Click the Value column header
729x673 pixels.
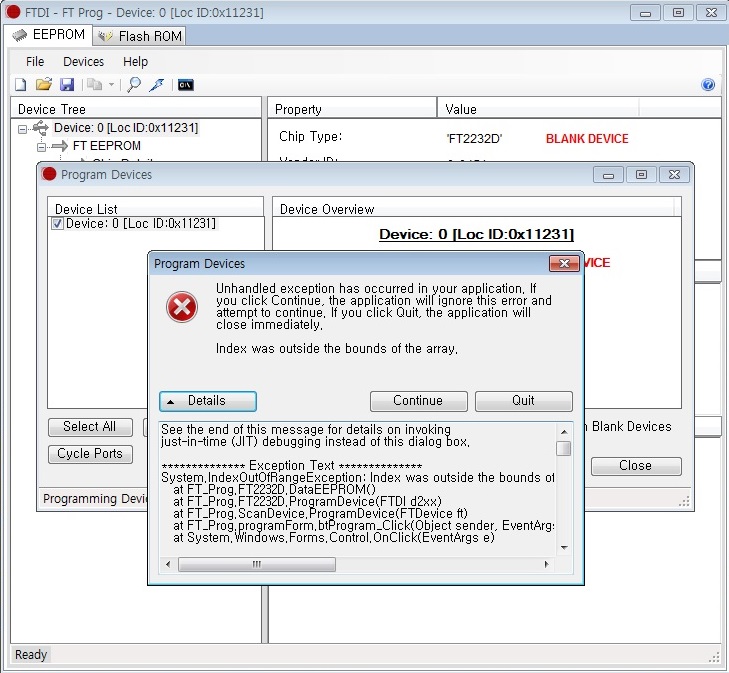coord(537,109)
